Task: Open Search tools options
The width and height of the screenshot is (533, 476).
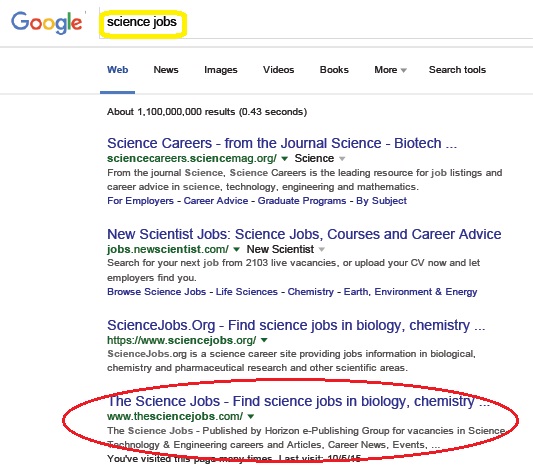Action: (457, 70)
